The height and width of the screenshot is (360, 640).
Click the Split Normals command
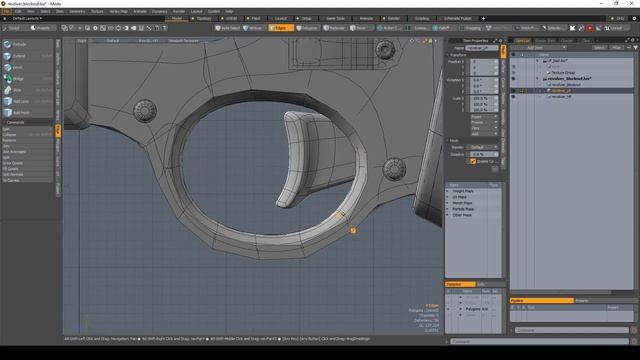coord(27,175)
